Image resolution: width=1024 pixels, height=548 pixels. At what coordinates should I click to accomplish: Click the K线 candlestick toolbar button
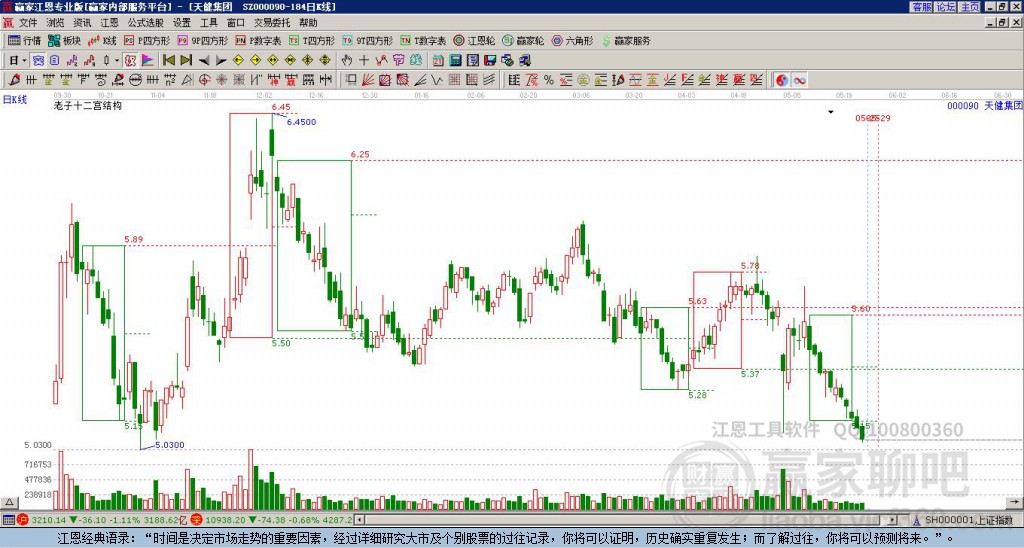(x=102, y=40)
